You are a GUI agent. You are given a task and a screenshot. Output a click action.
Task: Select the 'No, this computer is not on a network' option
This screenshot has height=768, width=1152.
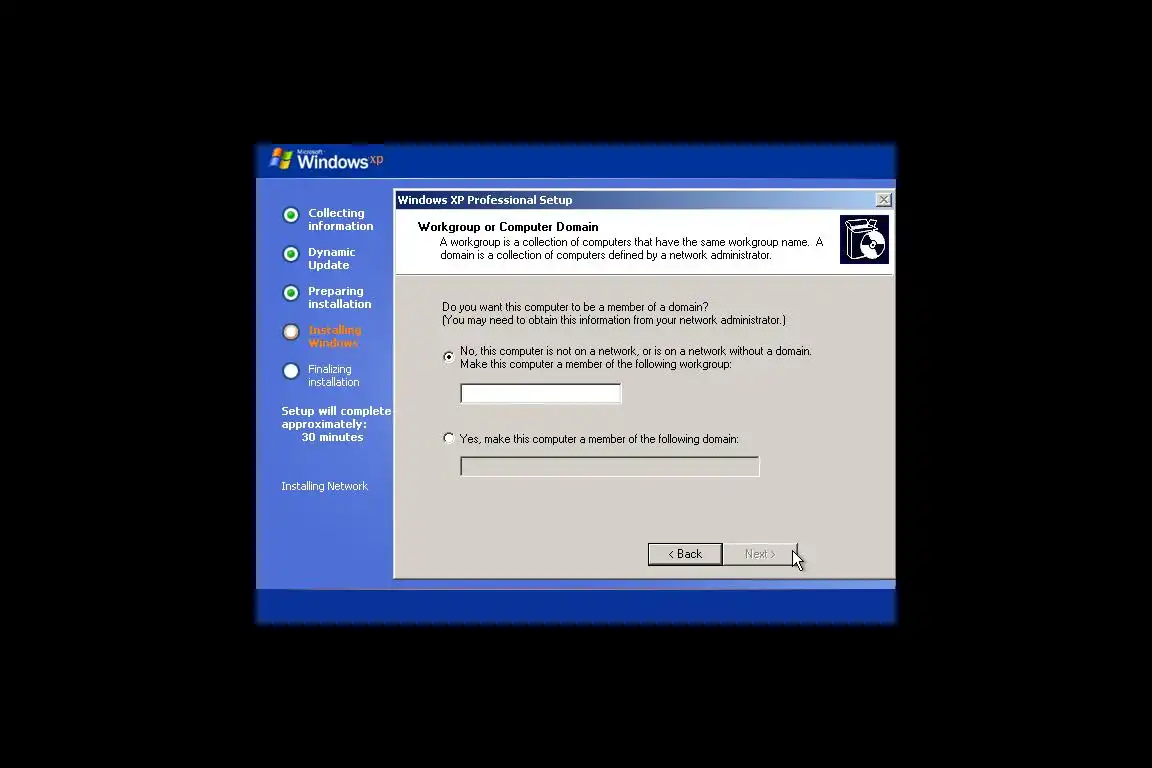449,357
